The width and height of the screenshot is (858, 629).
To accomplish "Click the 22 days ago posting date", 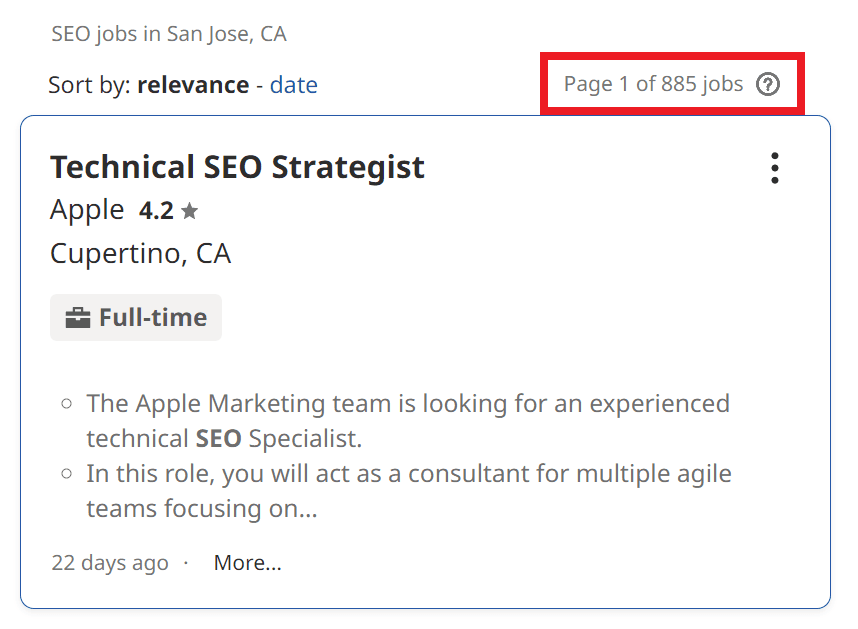I will 110,562.
